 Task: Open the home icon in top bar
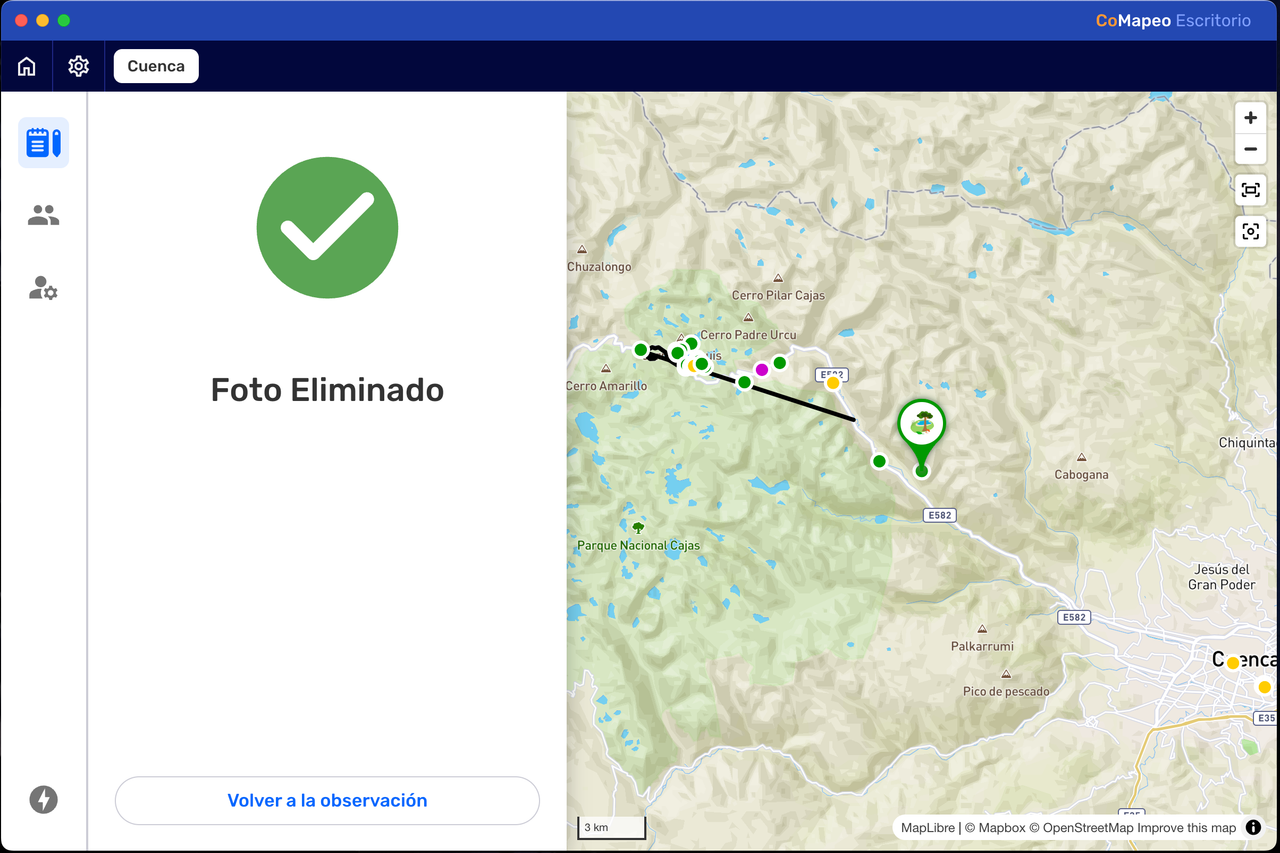click(27, 66)
